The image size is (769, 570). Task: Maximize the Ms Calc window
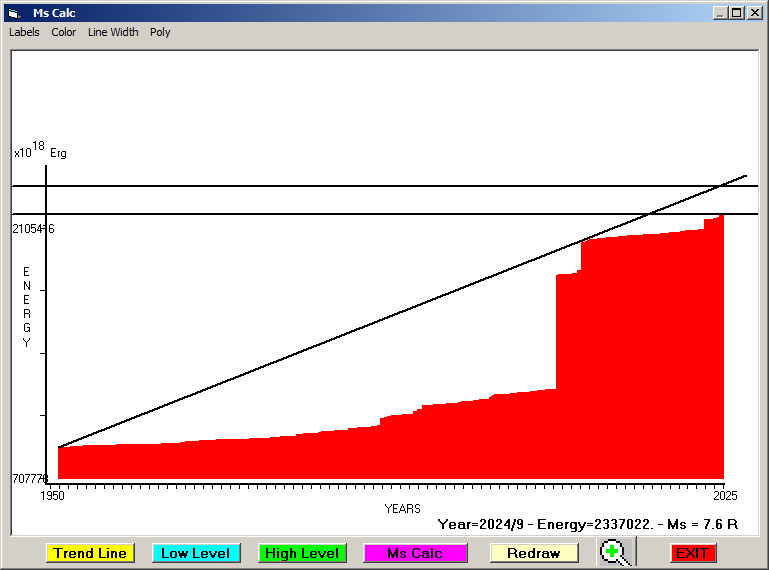[737, 13]
